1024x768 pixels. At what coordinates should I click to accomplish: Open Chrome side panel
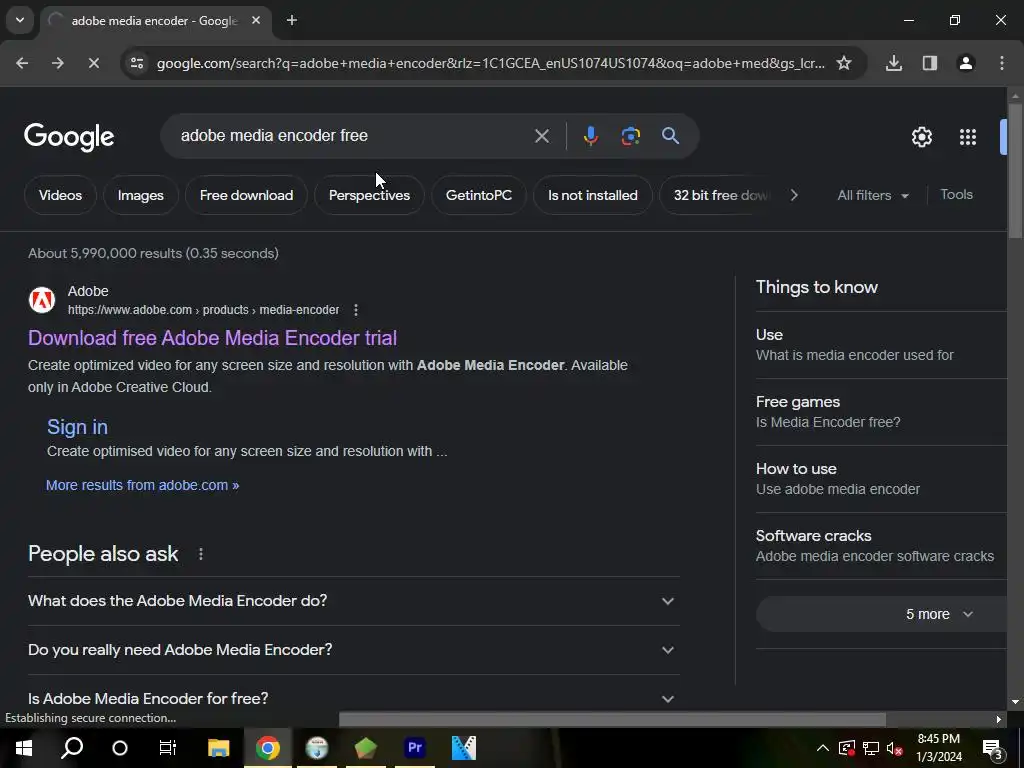[x=929, y=63]
